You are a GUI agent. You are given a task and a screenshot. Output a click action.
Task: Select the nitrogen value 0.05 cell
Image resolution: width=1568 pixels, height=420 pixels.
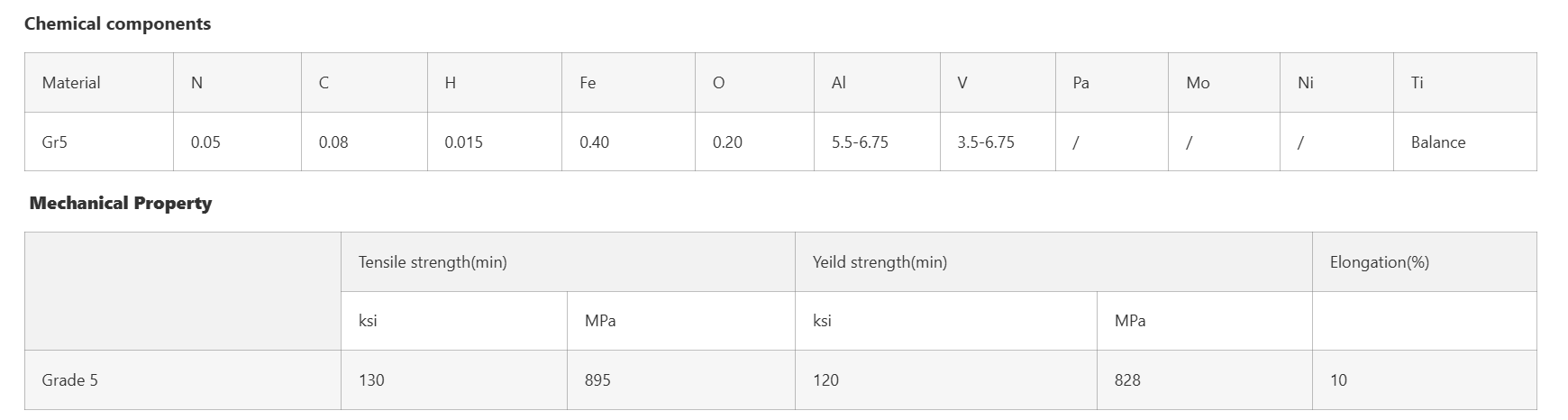click(x=205, y=142)
